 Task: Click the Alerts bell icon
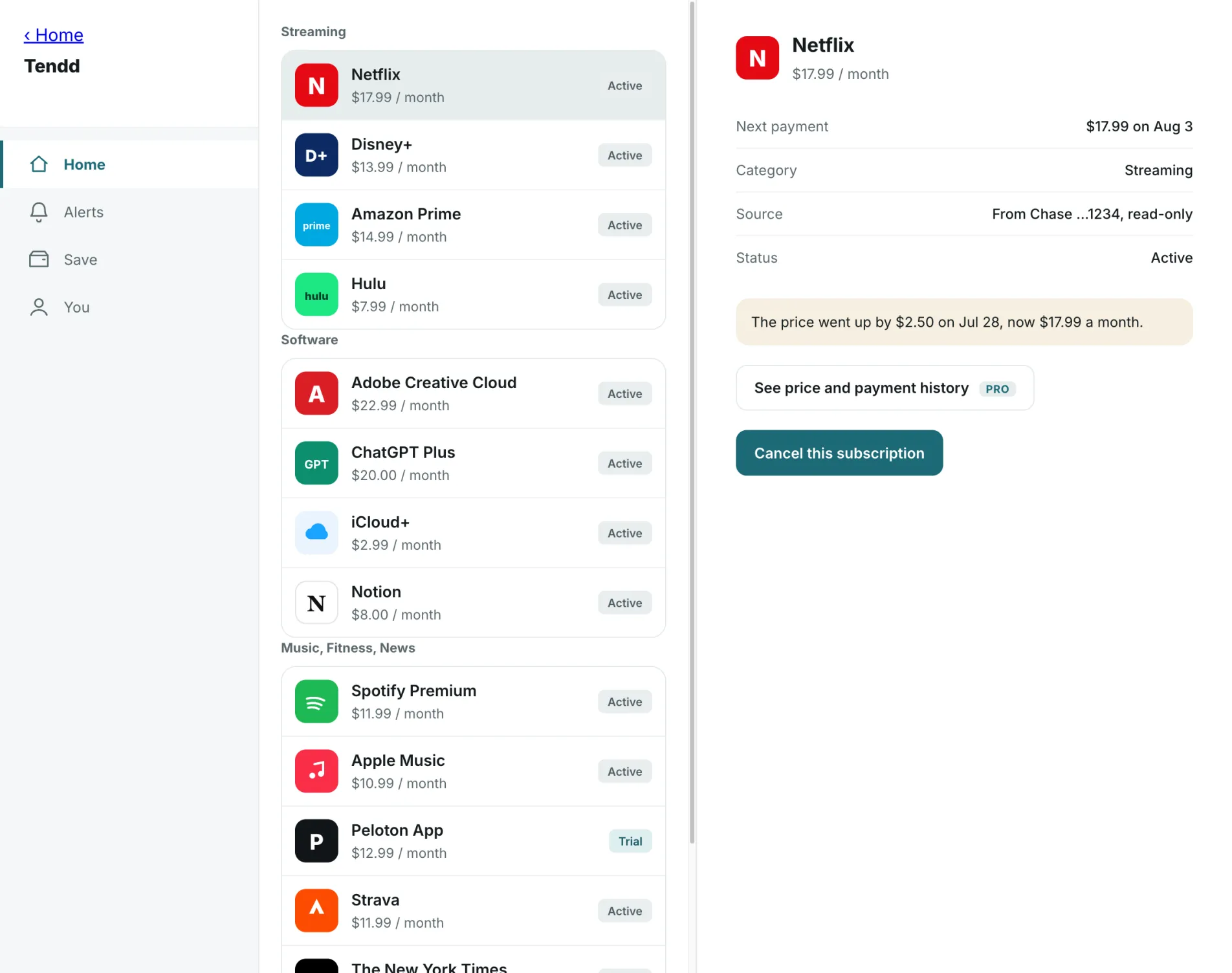coord(39,212)
